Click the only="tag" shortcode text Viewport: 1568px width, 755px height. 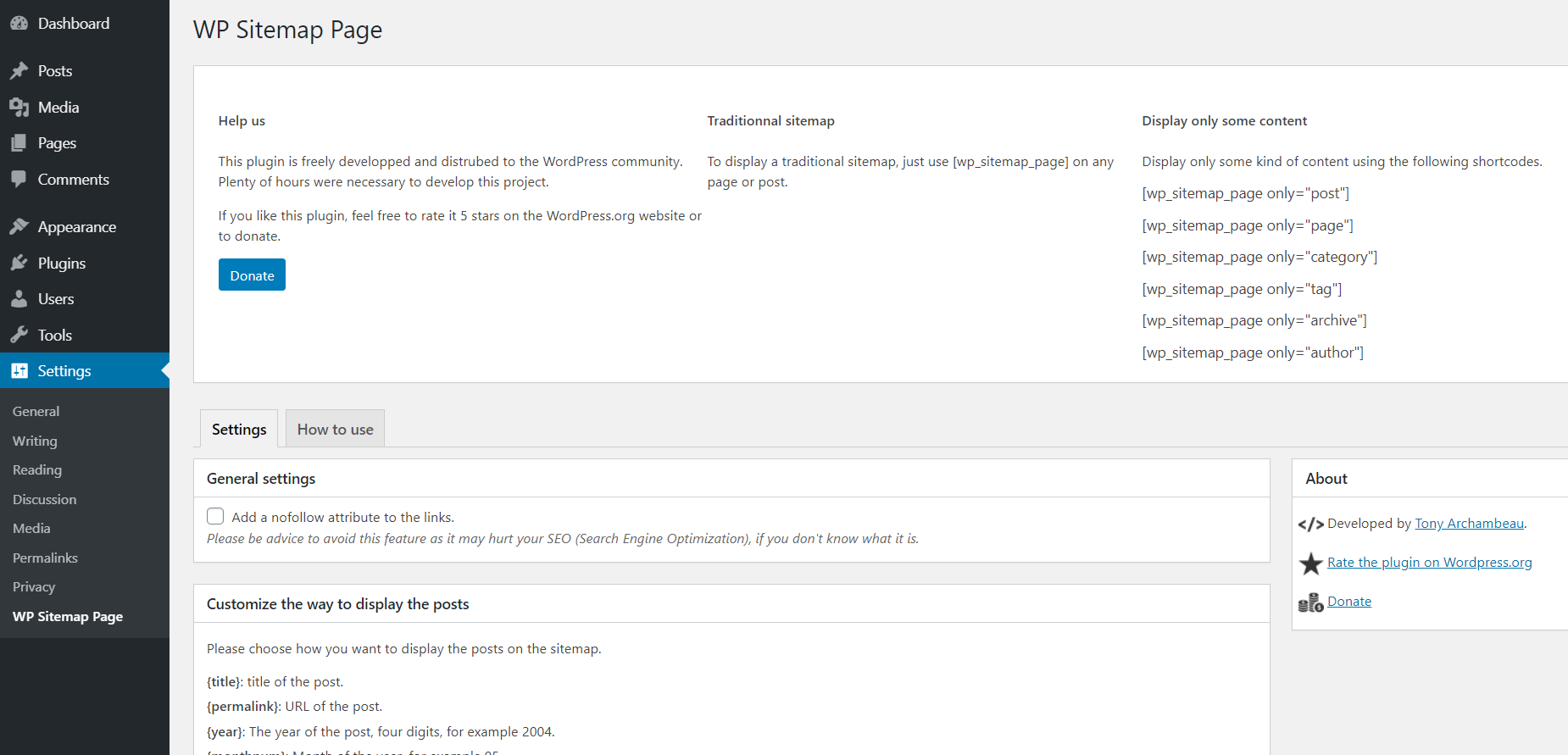pos(1242,289)
